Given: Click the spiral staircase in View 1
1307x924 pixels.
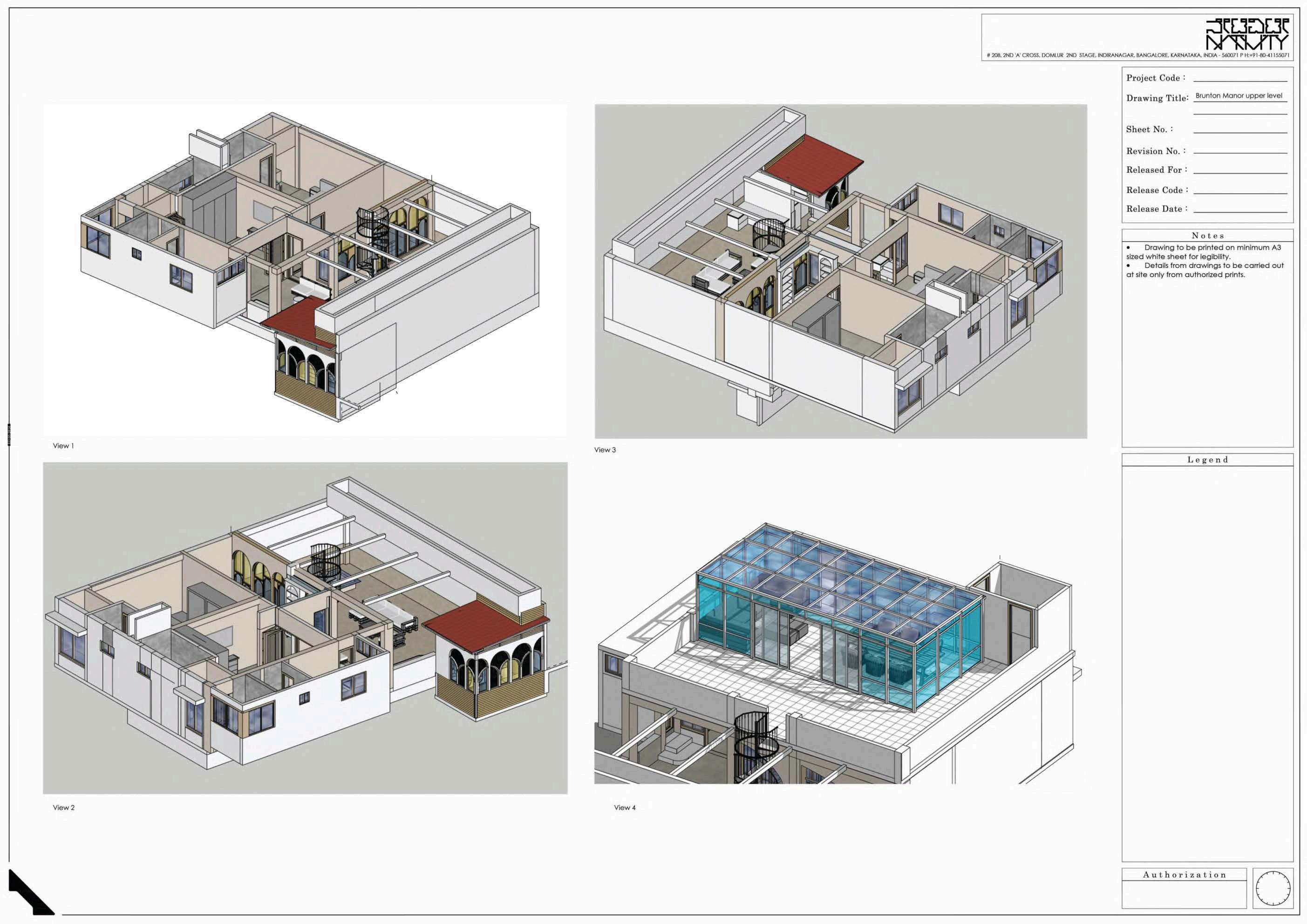Looking at the screenshot, I should [x=372, y=229].
